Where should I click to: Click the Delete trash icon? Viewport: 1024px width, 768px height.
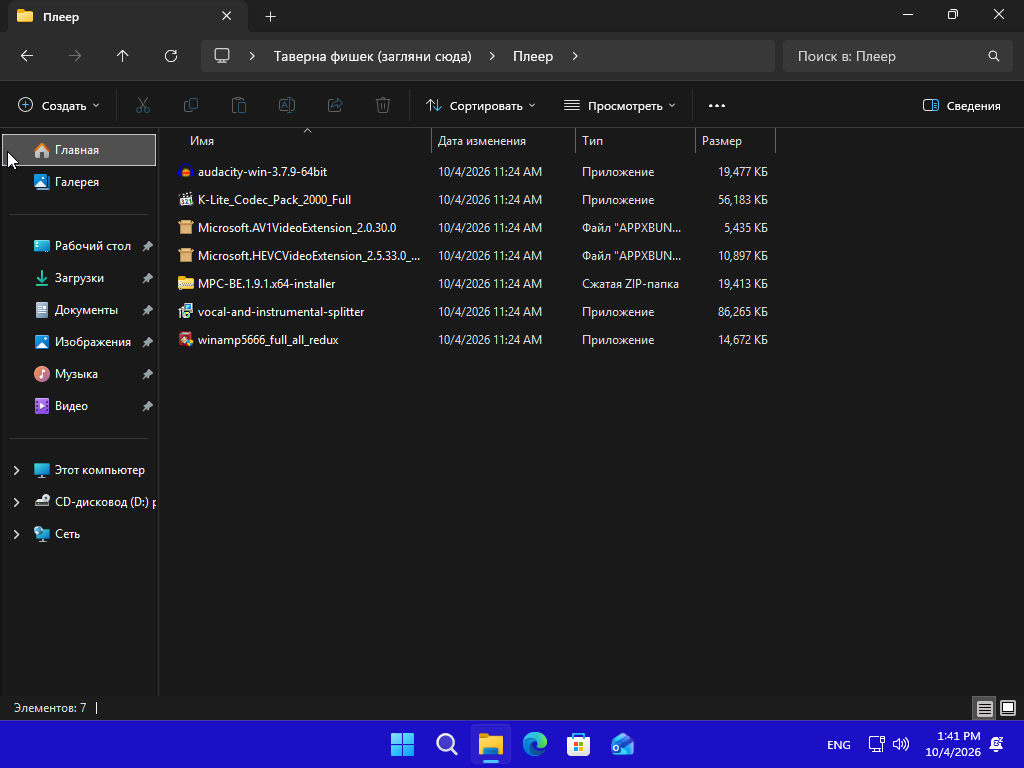[x=383, y=105]
